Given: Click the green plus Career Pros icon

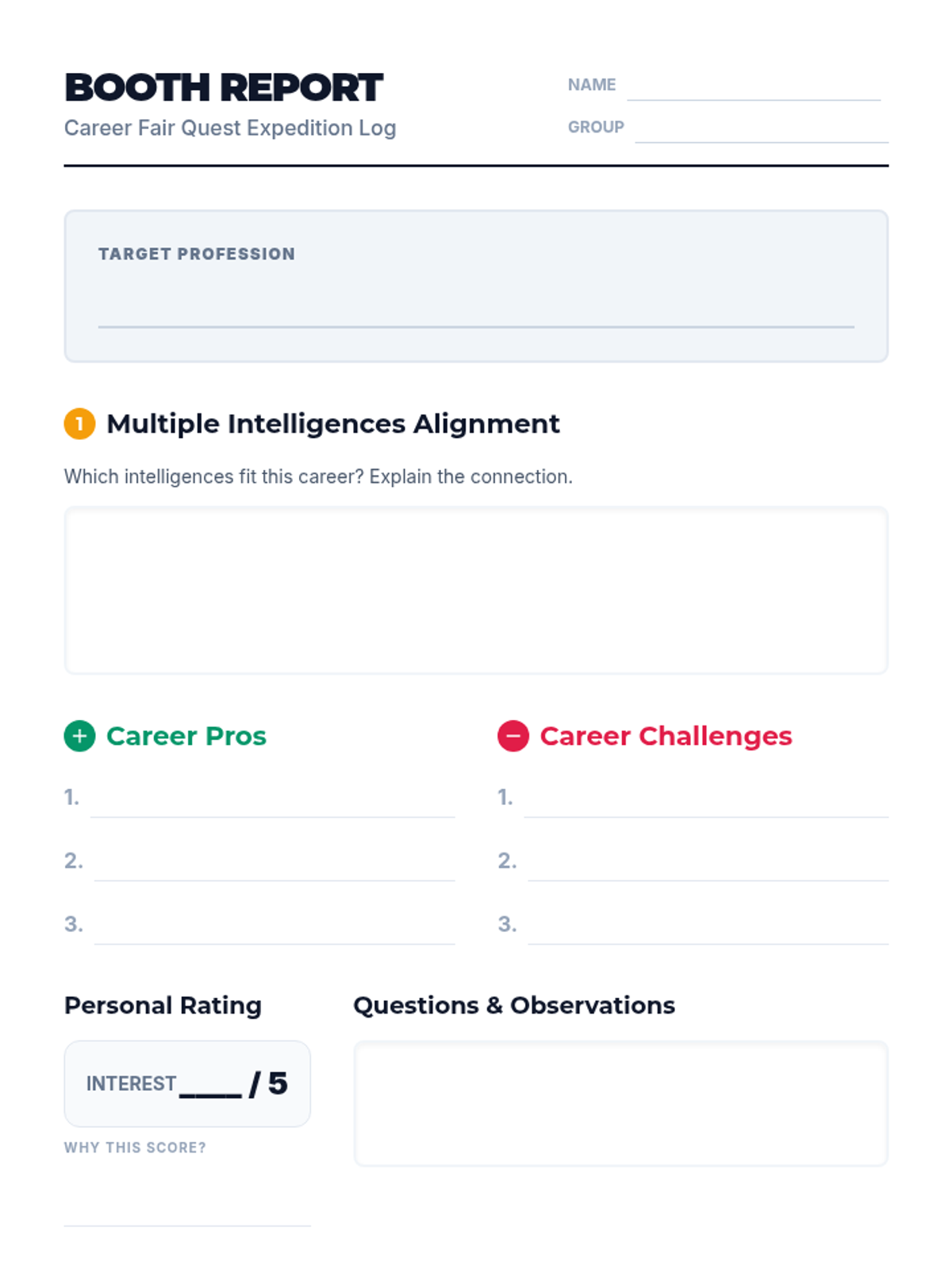Looking at the screenshot, I should (79, 736).
